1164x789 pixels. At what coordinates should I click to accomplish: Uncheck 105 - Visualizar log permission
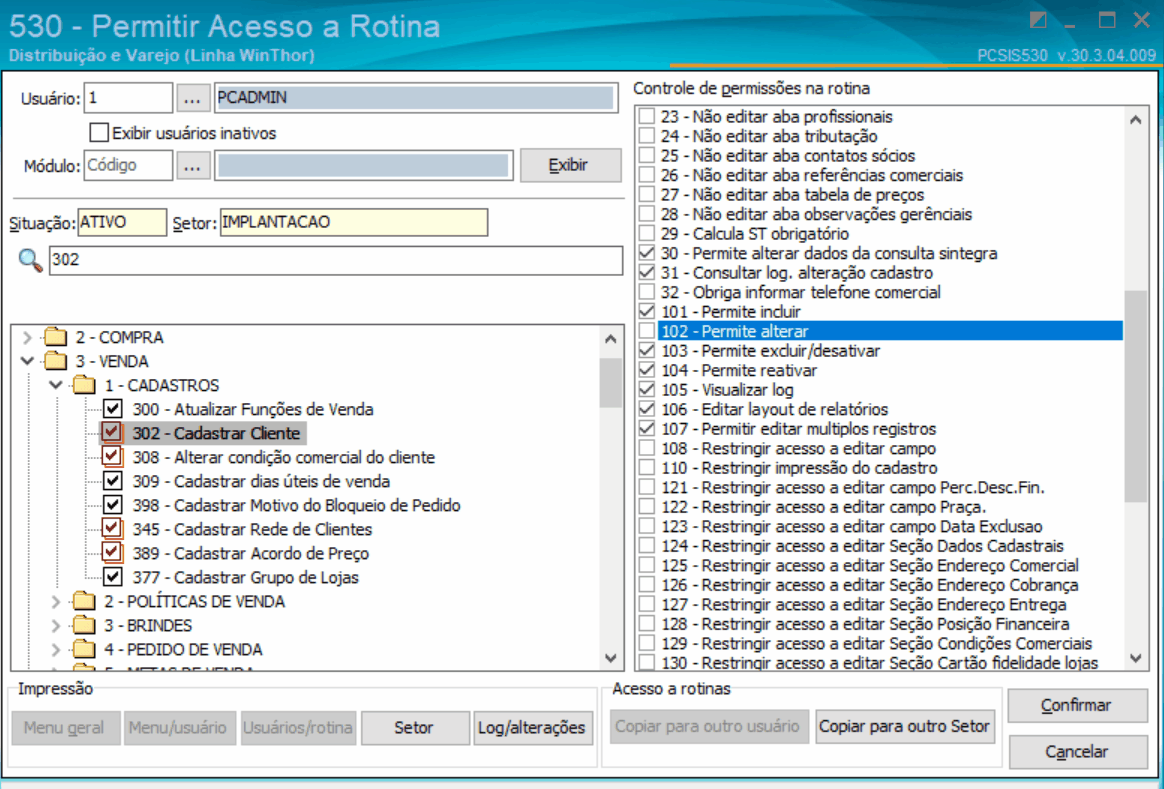point(647,390)
